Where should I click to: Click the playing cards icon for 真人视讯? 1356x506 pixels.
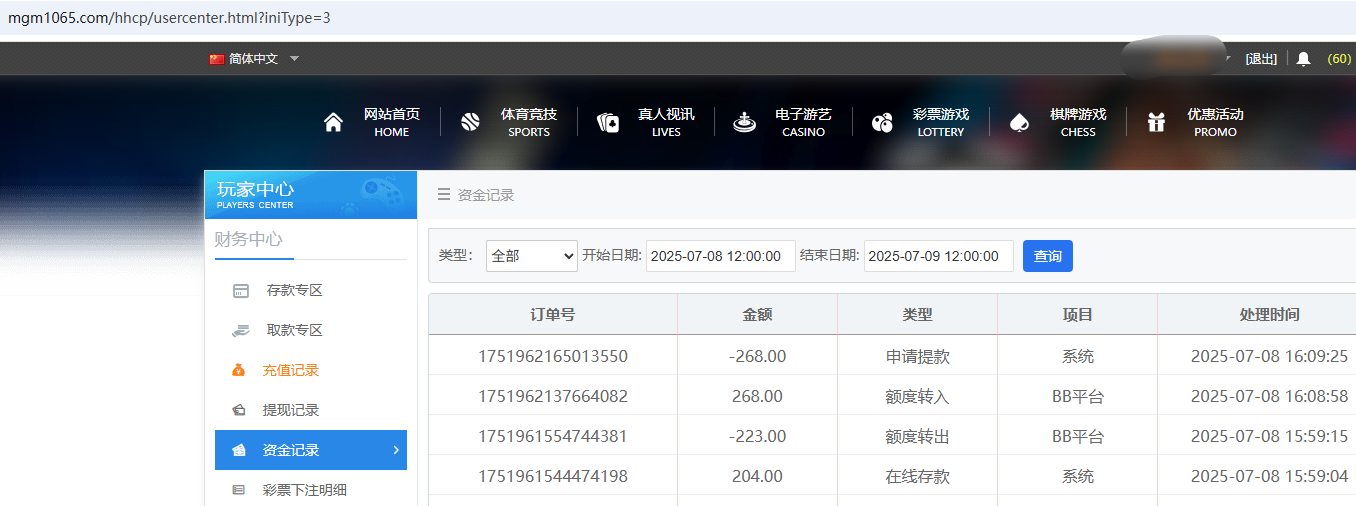click(608, 123)
